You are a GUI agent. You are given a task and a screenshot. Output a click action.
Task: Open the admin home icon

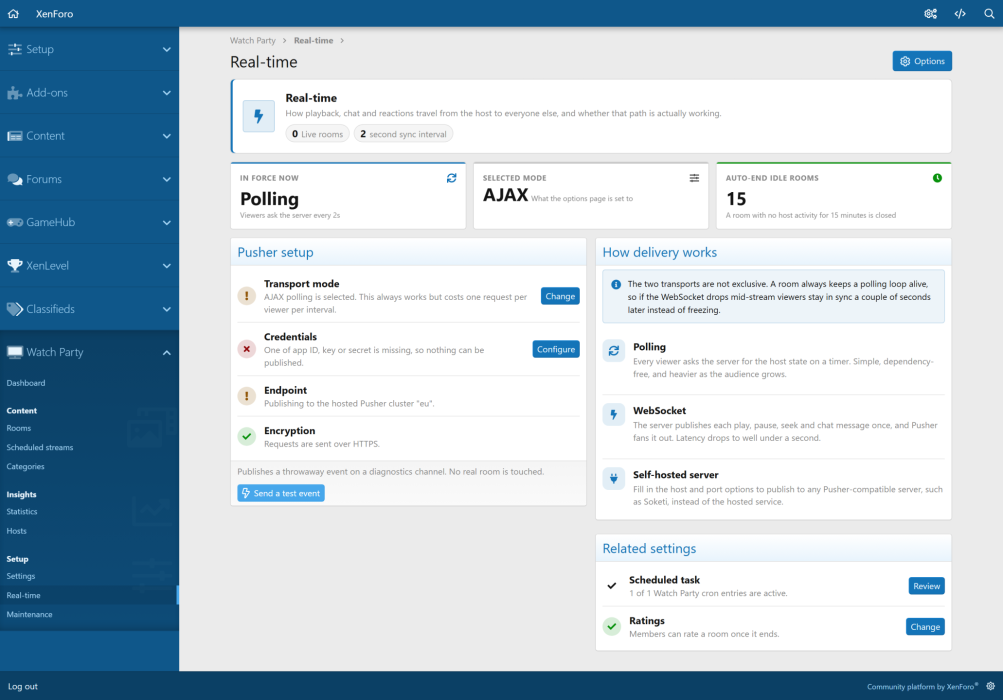pyautogui.click(x=13, y=13)
